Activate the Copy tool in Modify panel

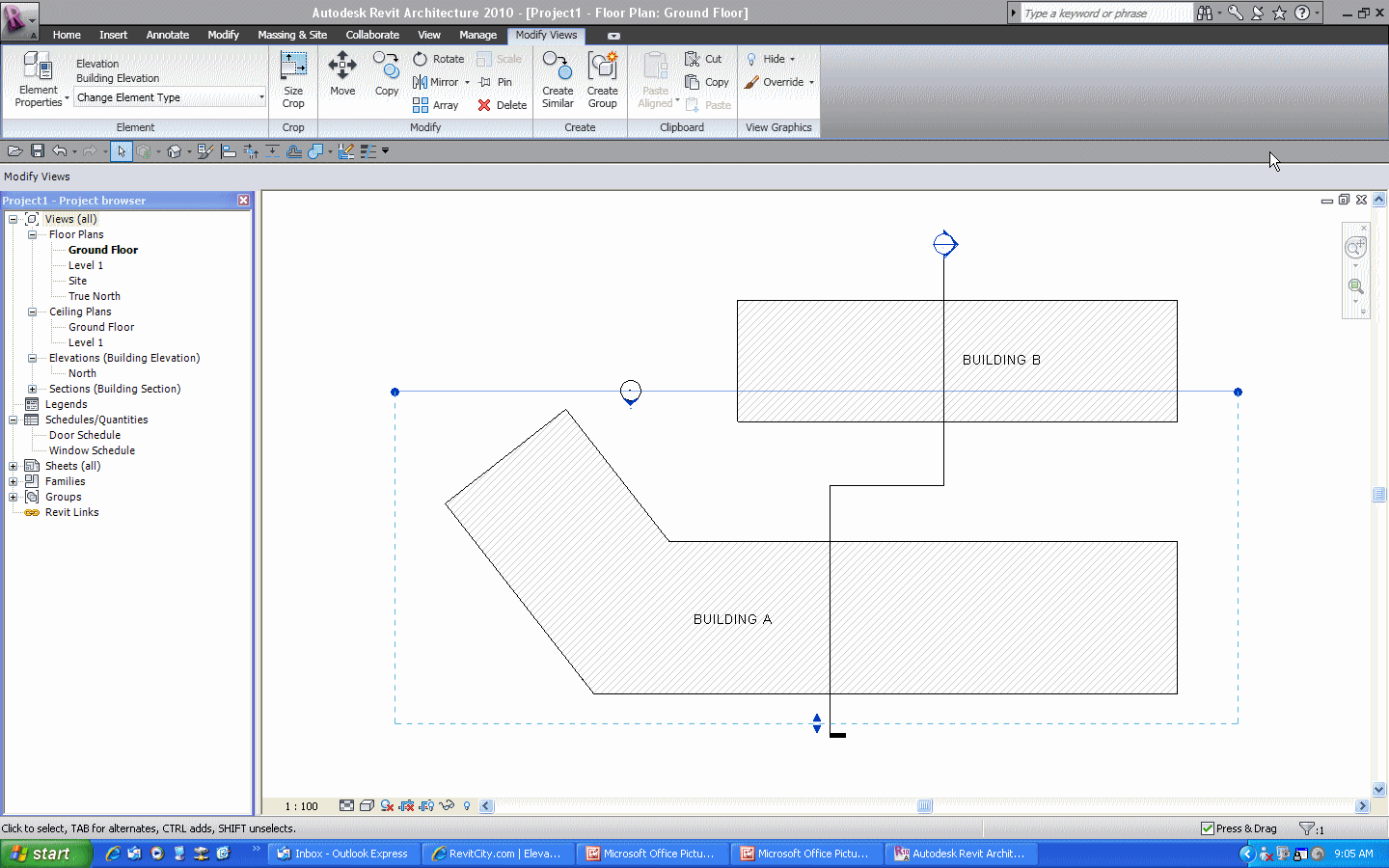[x=387, y=74]
